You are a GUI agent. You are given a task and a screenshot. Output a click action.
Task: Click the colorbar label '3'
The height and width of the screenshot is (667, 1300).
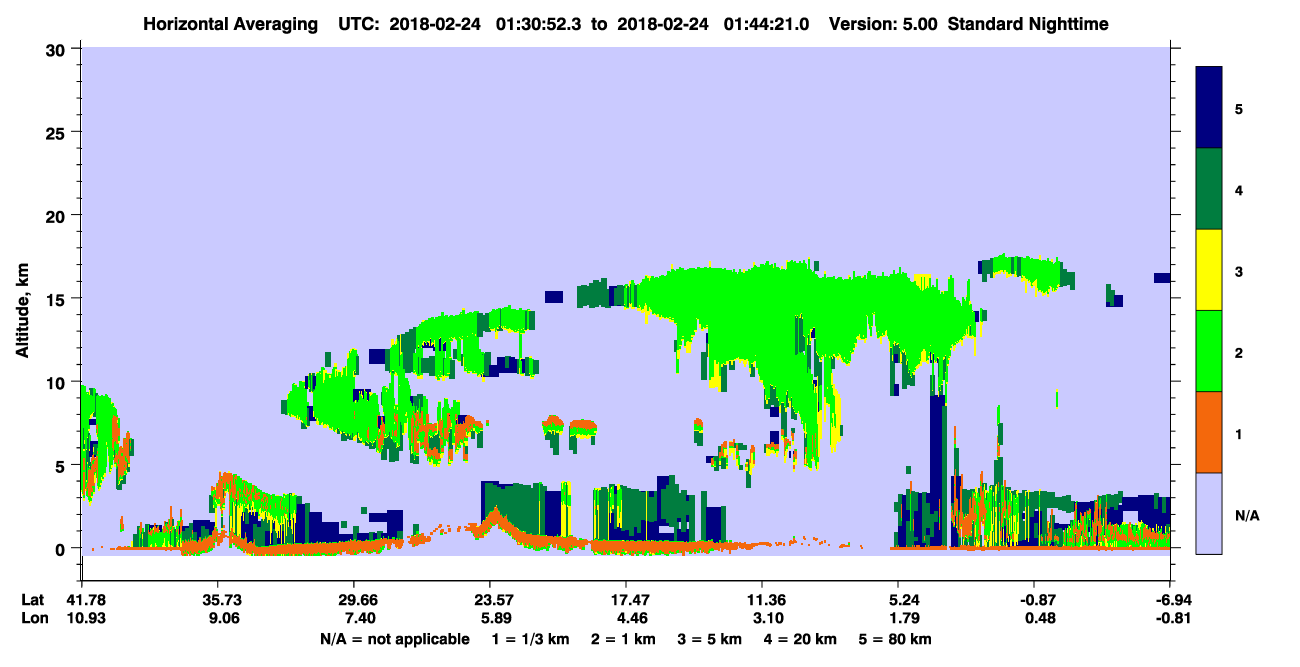pos(1239,271)
